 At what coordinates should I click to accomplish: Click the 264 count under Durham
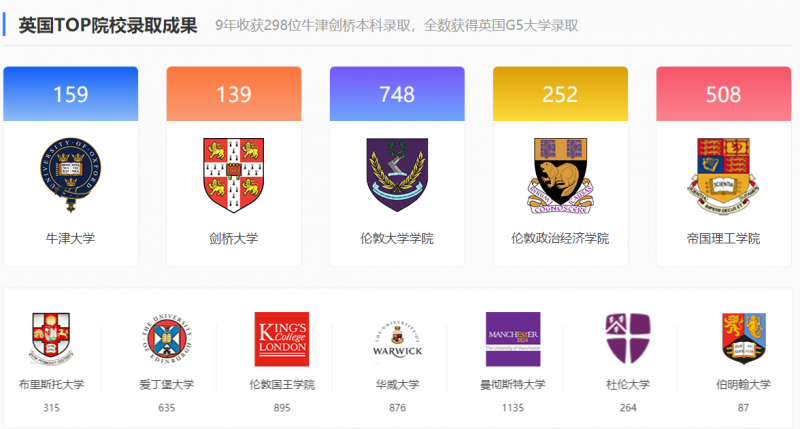tap(628, 408)
